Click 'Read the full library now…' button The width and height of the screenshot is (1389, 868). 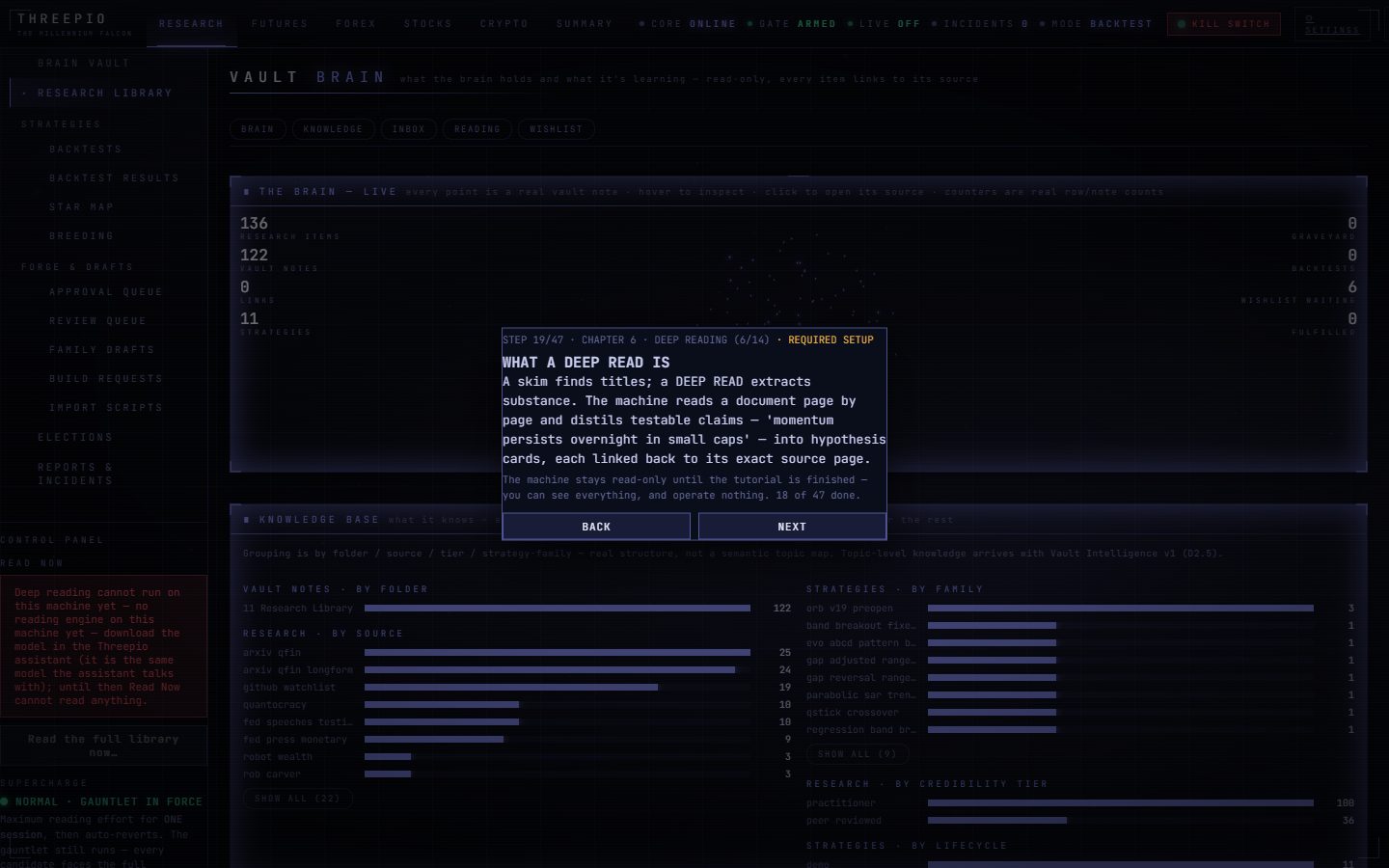(103, 746)
